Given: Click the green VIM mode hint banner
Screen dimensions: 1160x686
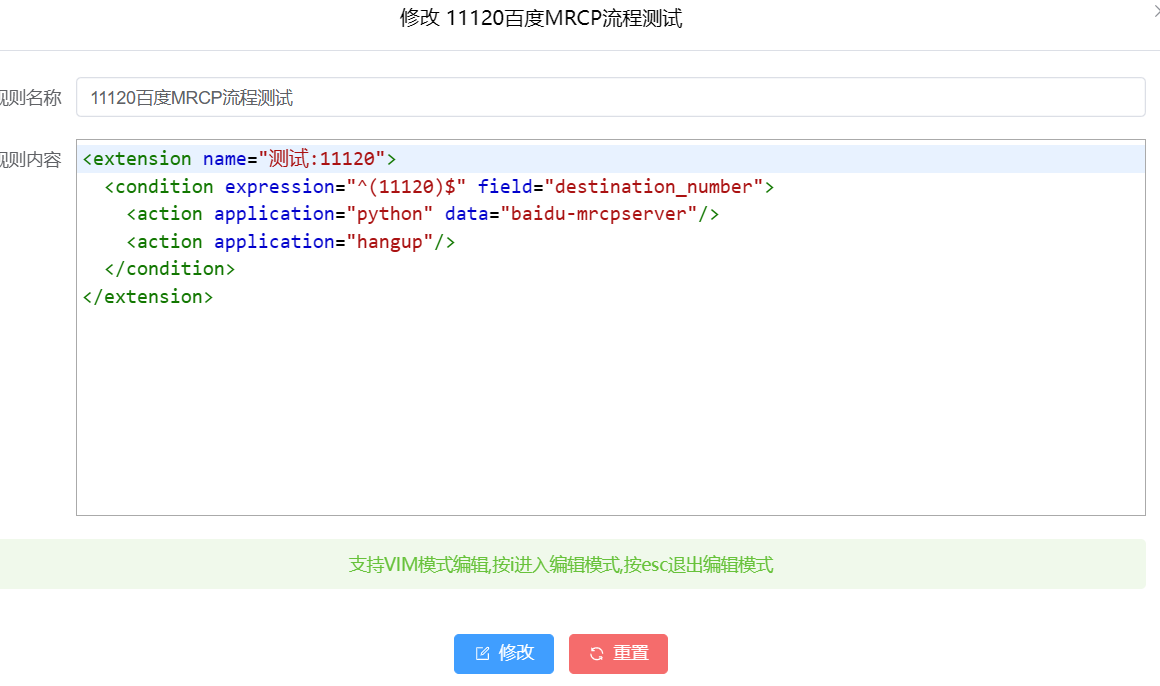Looking at the screenshot, I should (x=573, y=564).
